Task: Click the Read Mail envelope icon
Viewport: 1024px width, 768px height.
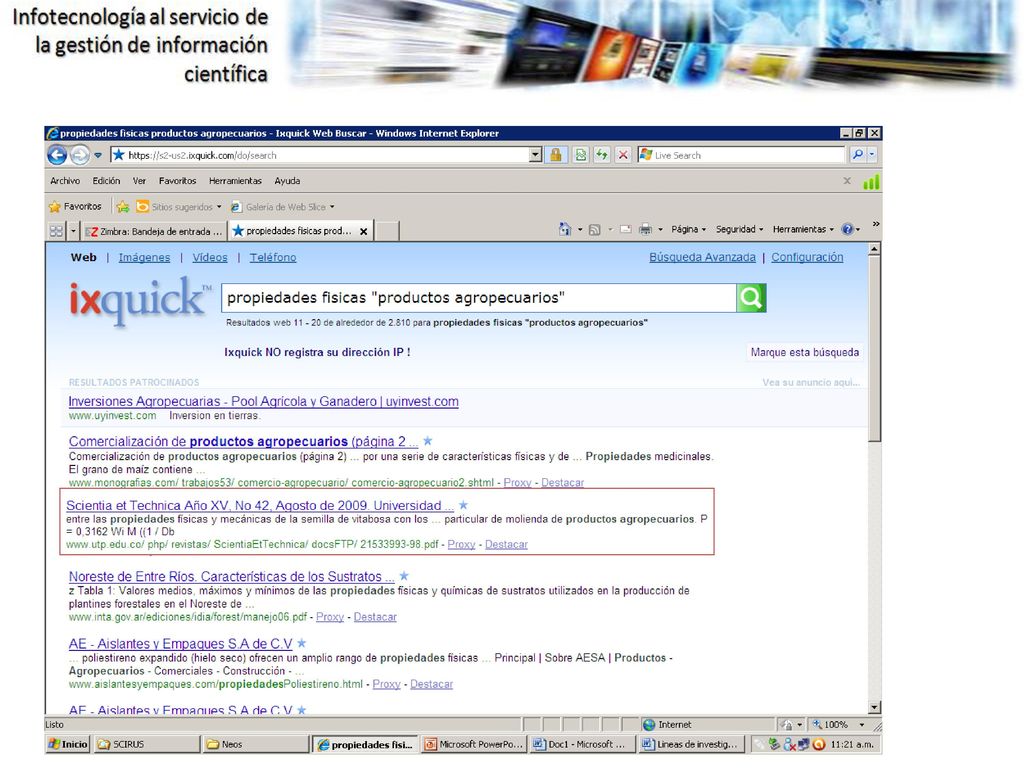Action: [x=626, y=229]
